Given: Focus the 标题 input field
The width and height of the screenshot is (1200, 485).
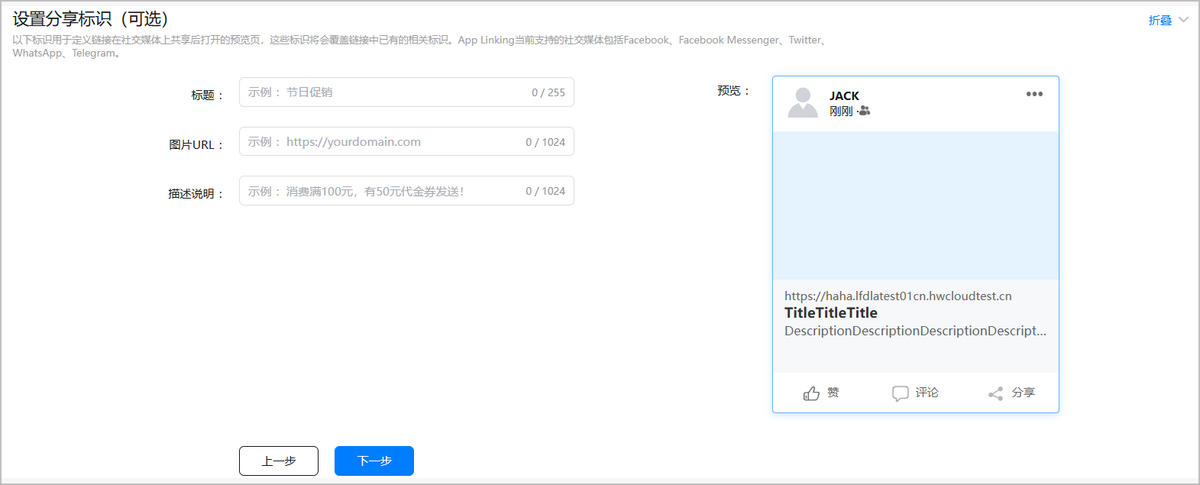Looking at the screenshot, I should tap(385, 92).
